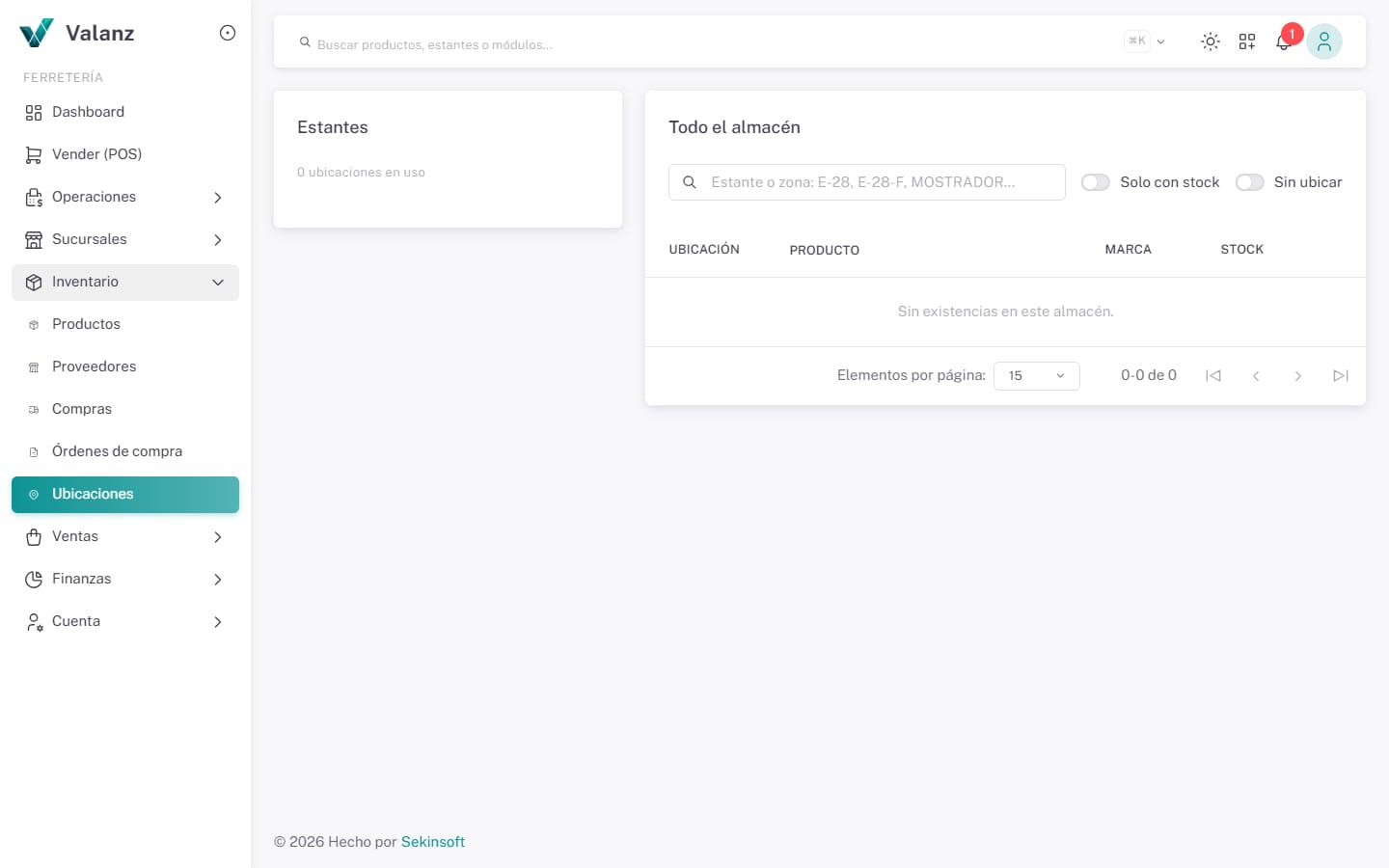Expand the Sucursales submenu chevron

218,240
